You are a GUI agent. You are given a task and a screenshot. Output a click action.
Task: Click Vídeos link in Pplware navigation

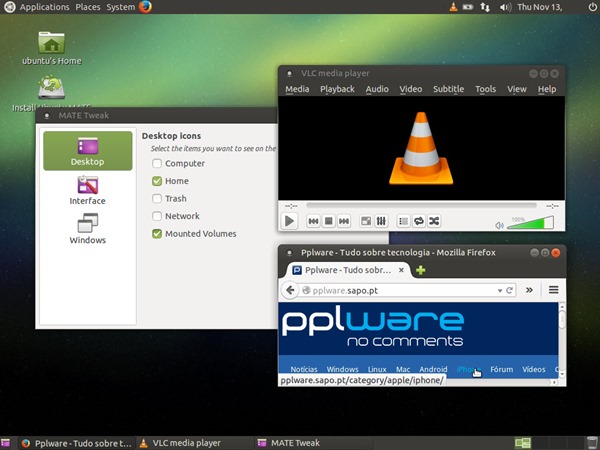pyautogui.click(x=534, y=369)
